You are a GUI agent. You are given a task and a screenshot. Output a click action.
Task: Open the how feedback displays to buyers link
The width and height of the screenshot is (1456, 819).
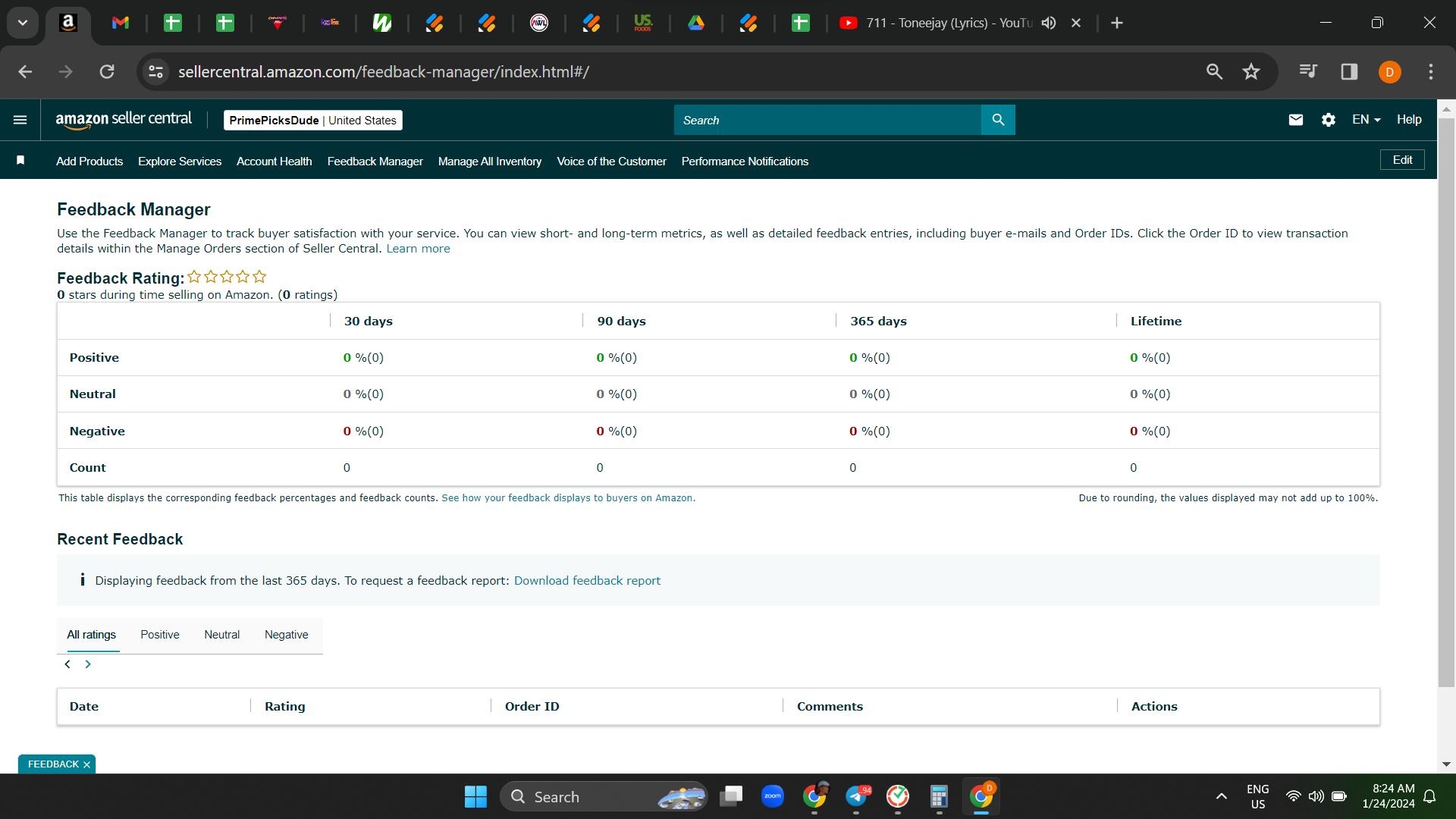click(568, 498)
